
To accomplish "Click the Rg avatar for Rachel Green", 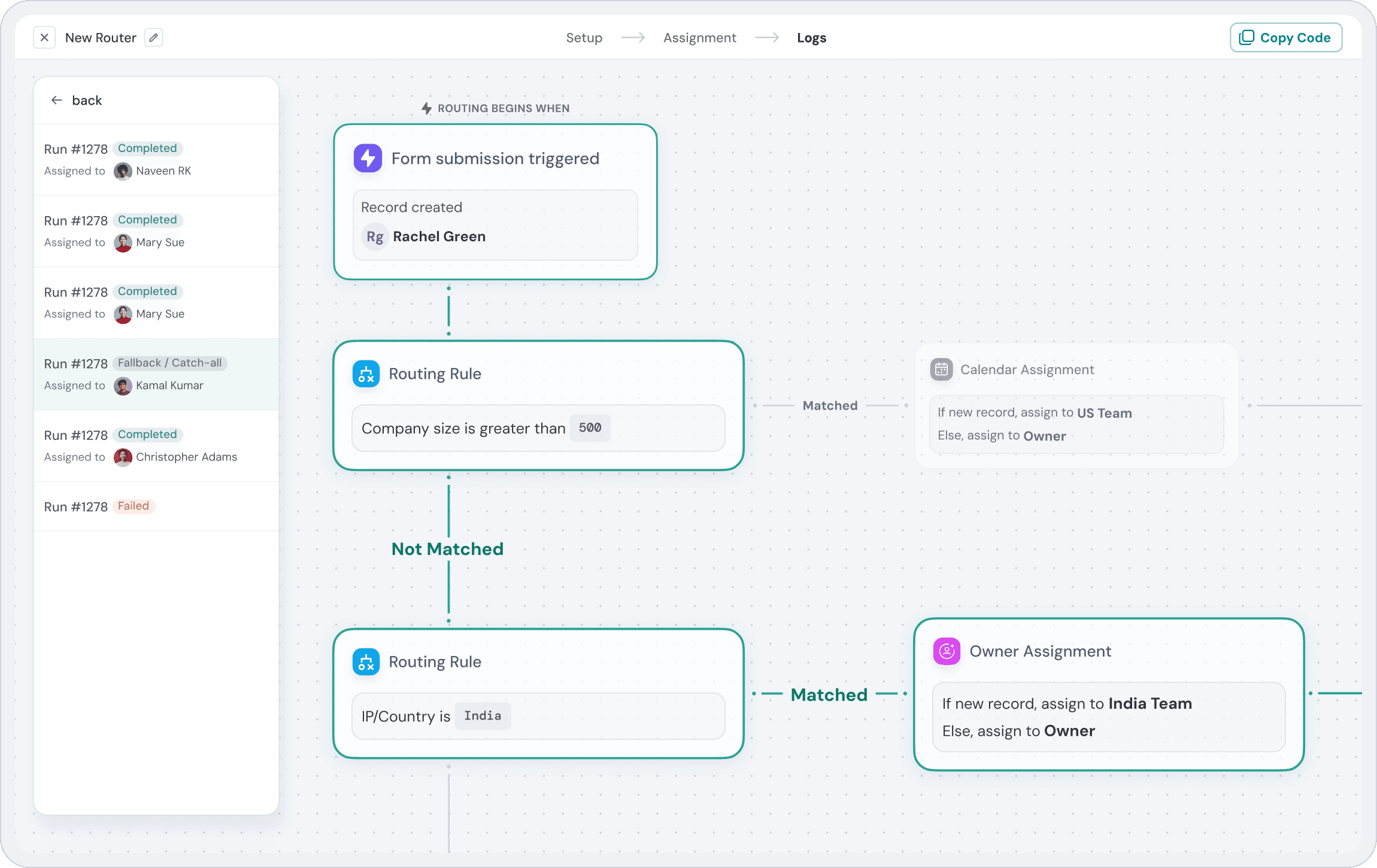I will point(375,237).
